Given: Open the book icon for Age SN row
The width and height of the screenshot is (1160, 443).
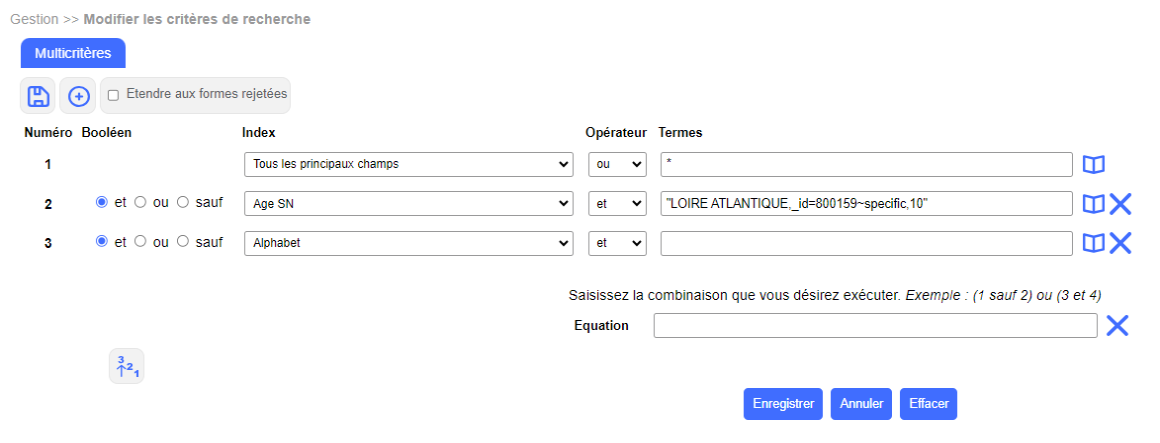Looking at the screenshot, I should [x=1095, y=204].
